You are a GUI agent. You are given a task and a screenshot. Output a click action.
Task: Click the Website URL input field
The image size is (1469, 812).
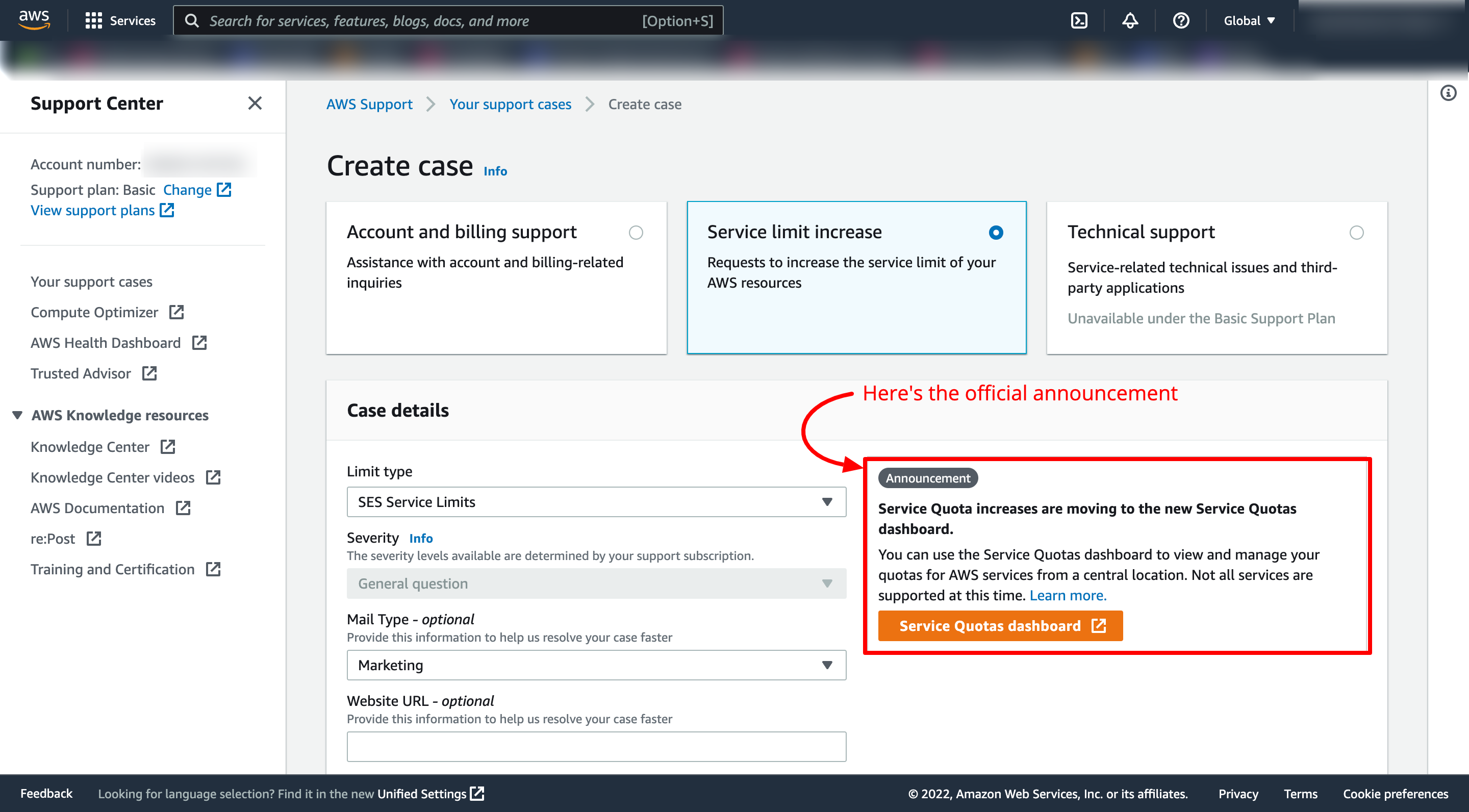(596, 746)
